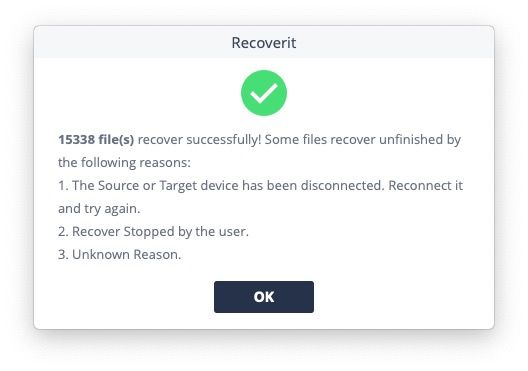Click 'the following reasons:' line

click(x=124, y=163)
